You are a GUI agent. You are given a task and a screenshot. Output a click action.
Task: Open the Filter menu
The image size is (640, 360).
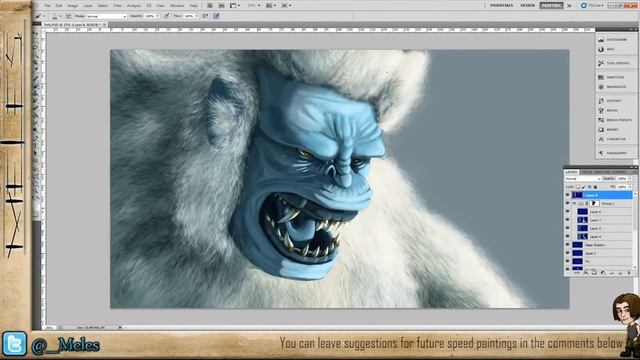coord(118,6)
